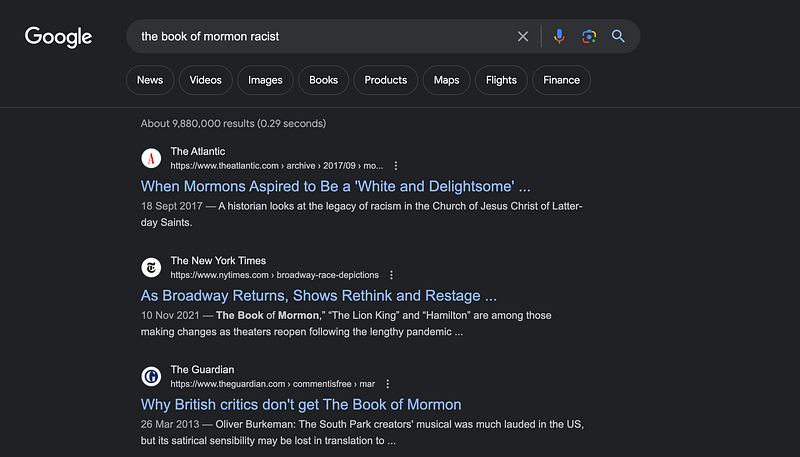Switch to the Images filter

click(265, 80)
